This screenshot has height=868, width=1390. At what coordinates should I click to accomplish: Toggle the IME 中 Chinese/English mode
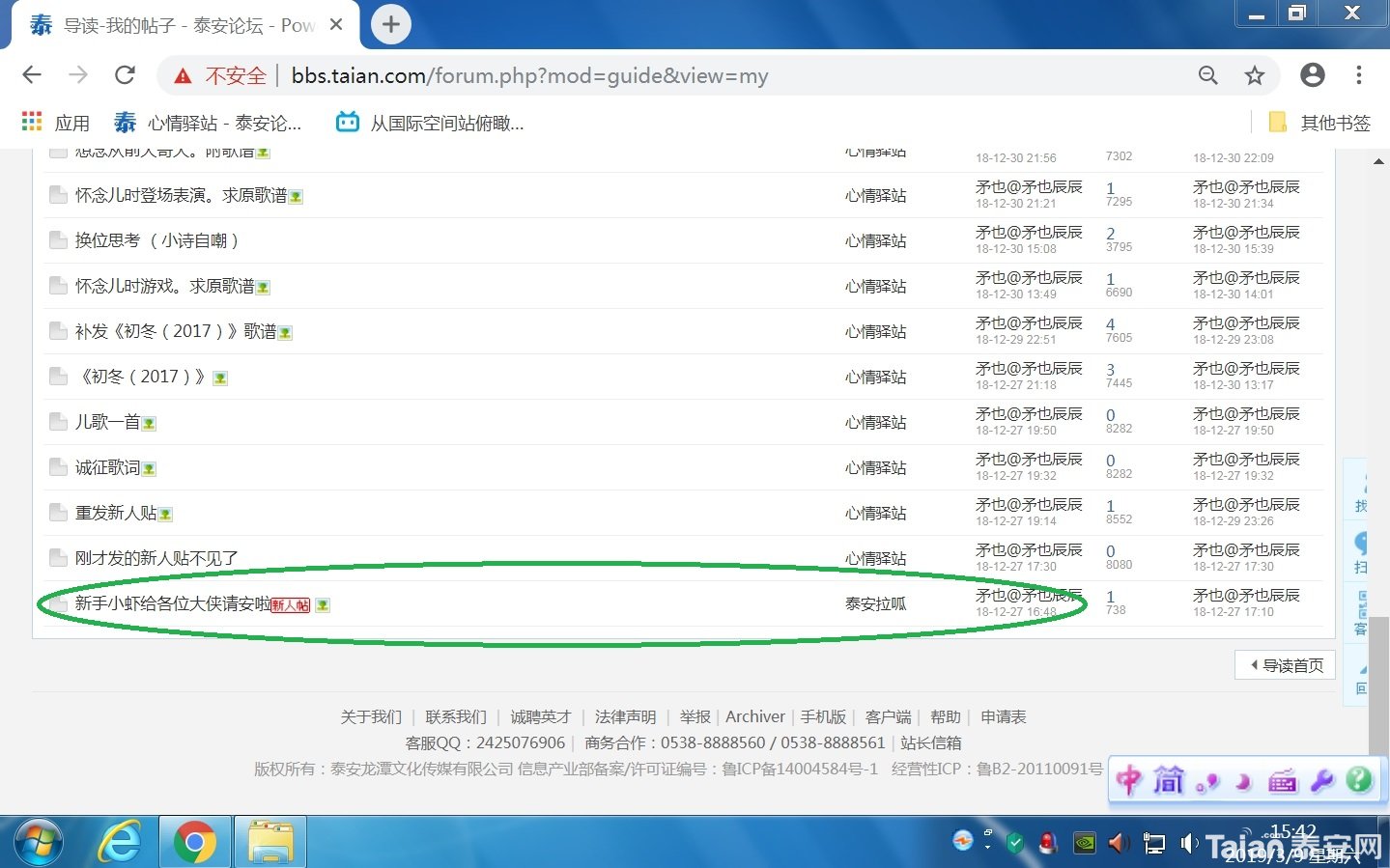[1130, 780]
